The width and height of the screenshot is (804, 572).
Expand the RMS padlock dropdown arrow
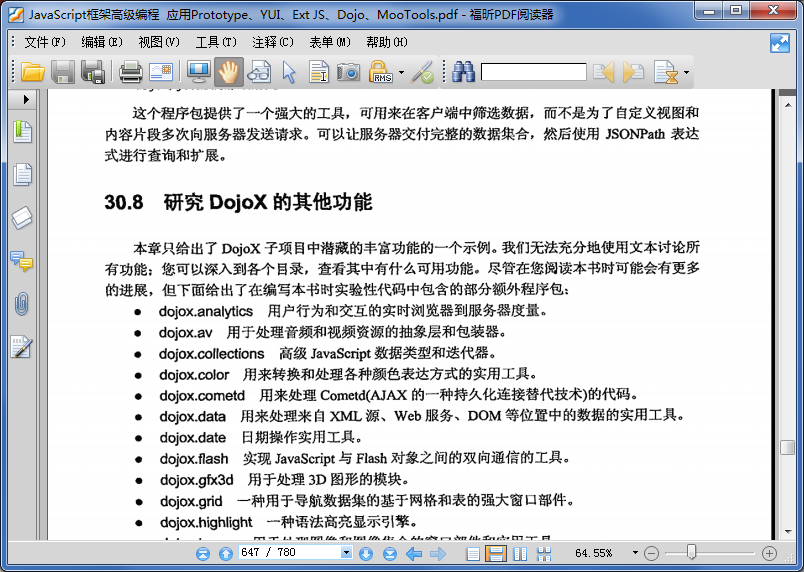point(401,72)
